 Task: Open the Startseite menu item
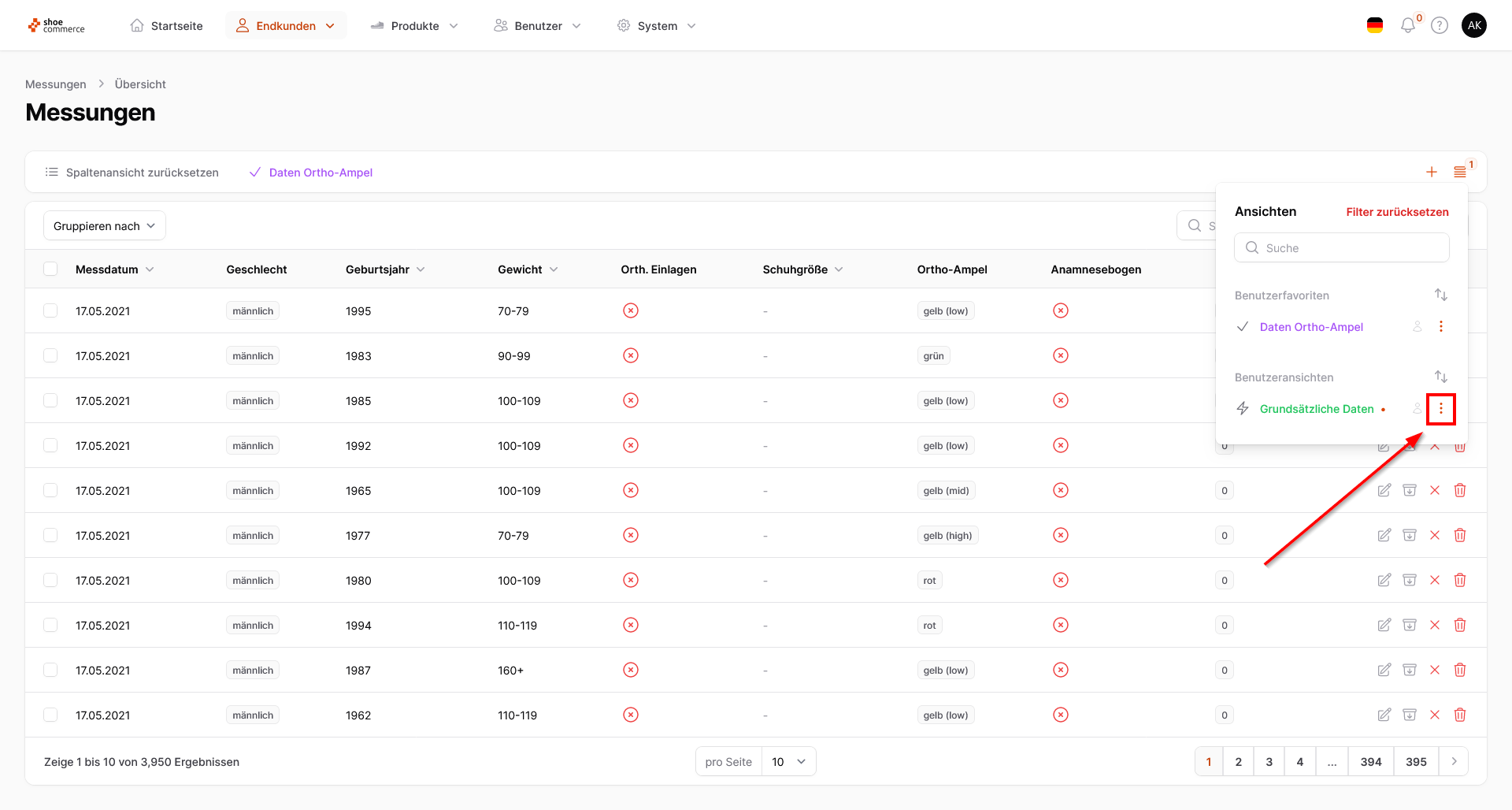(x=166, y=26)
